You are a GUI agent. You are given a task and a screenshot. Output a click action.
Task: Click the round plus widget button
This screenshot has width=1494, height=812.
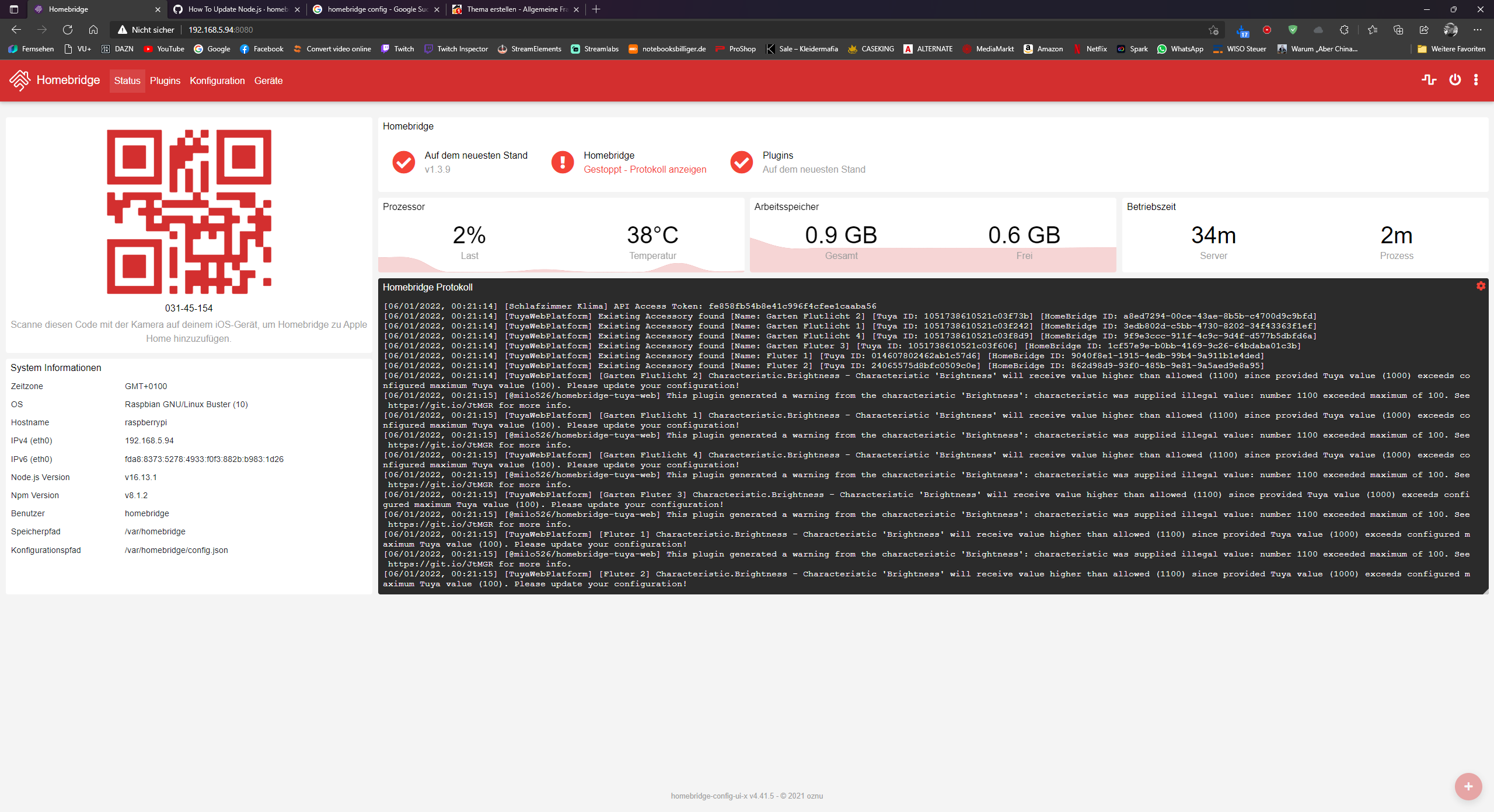click(1468, 786)
